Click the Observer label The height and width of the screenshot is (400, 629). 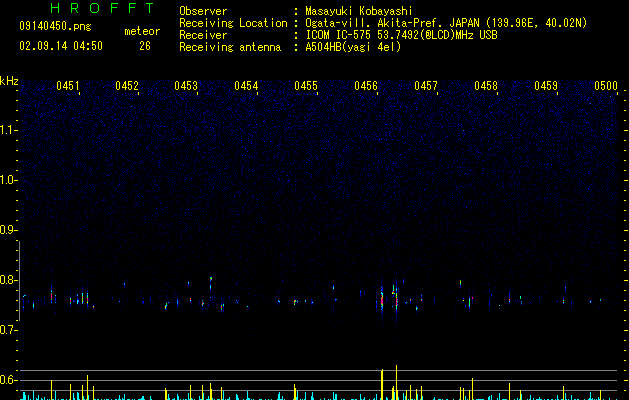point(203,11)
